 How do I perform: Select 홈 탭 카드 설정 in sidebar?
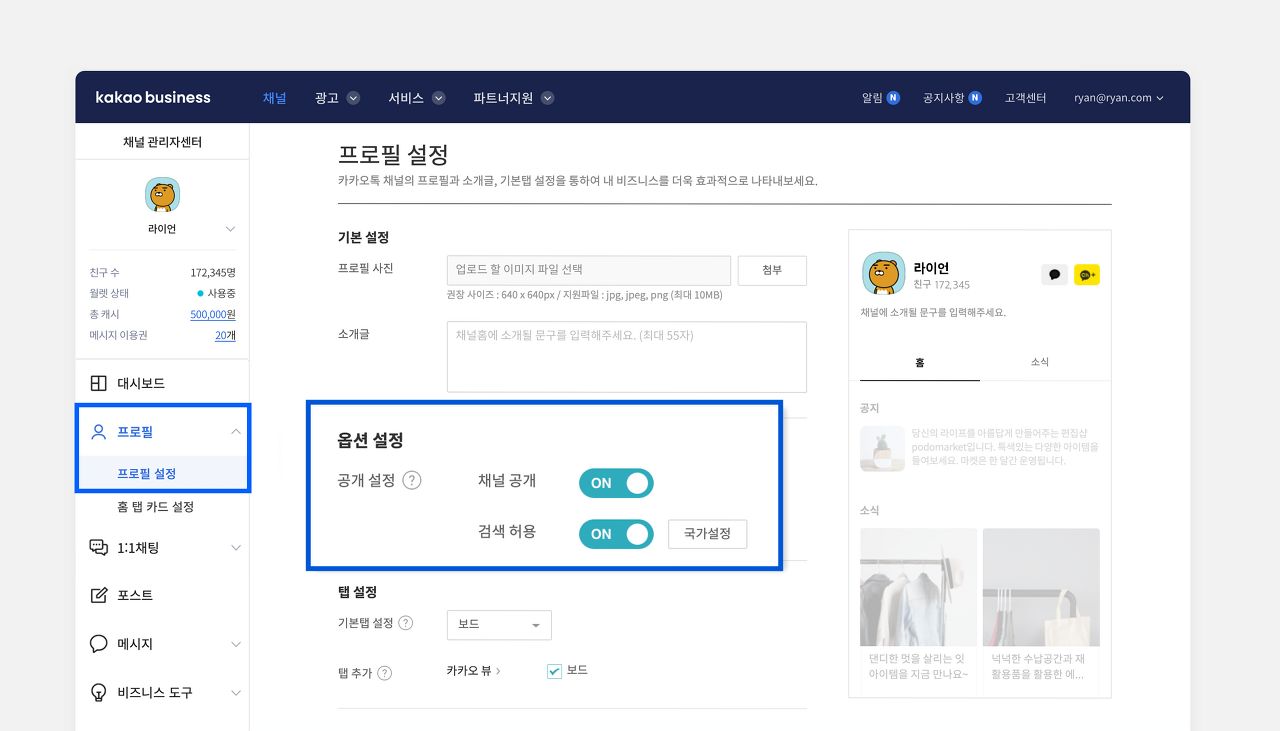(x=155, y=507)
